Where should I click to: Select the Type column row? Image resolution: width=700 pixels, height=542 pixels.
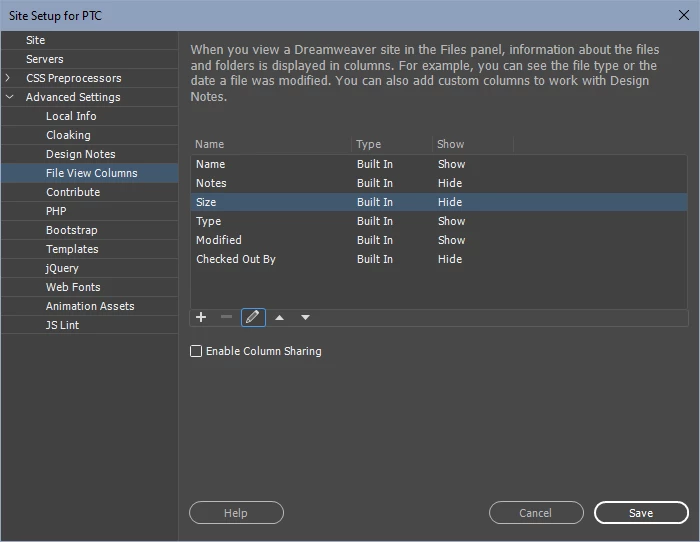pyautogui.click(x=439, y=221)
